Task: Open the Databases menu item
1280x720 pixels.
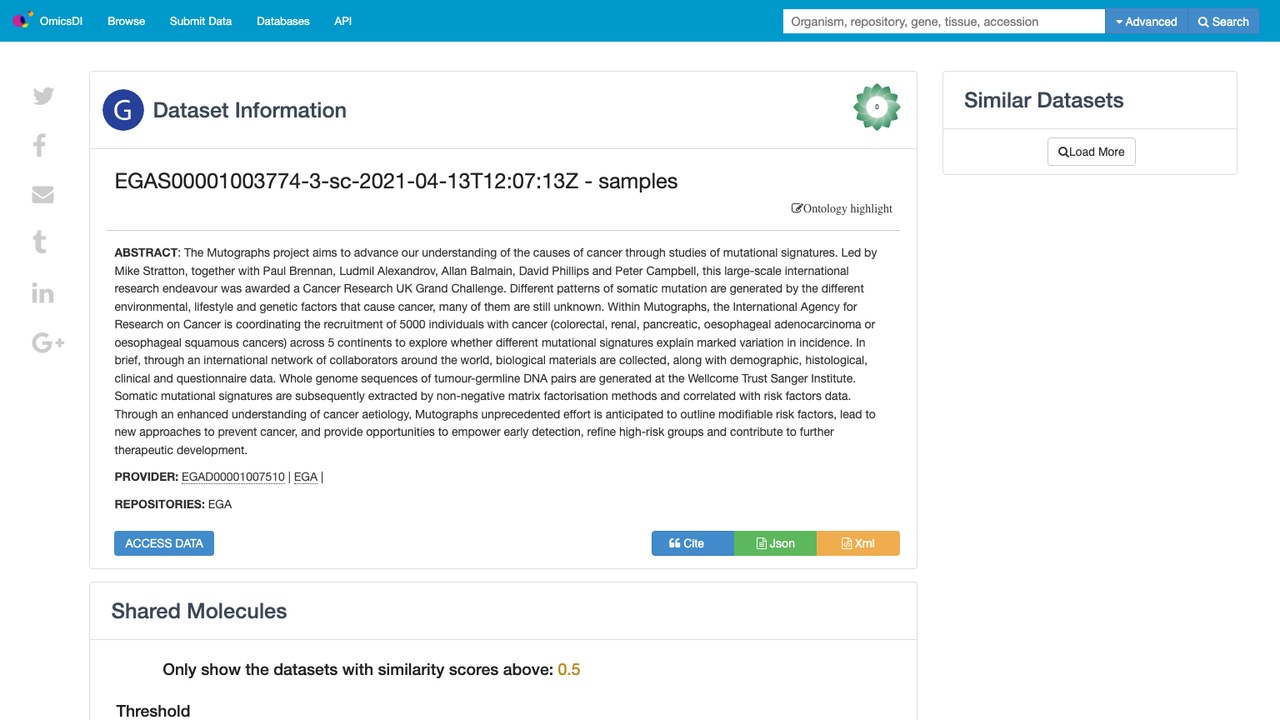Action: click(283, 21)
